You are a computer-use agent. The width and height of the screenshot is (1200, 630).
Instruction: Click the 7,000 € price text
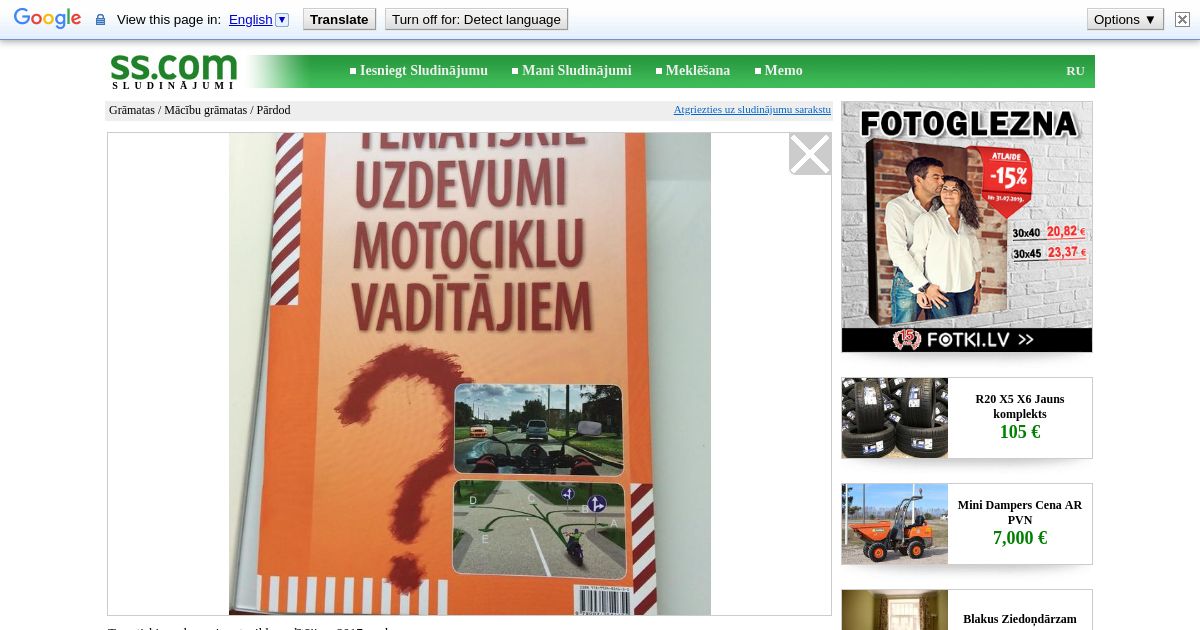coord(1020,538)
